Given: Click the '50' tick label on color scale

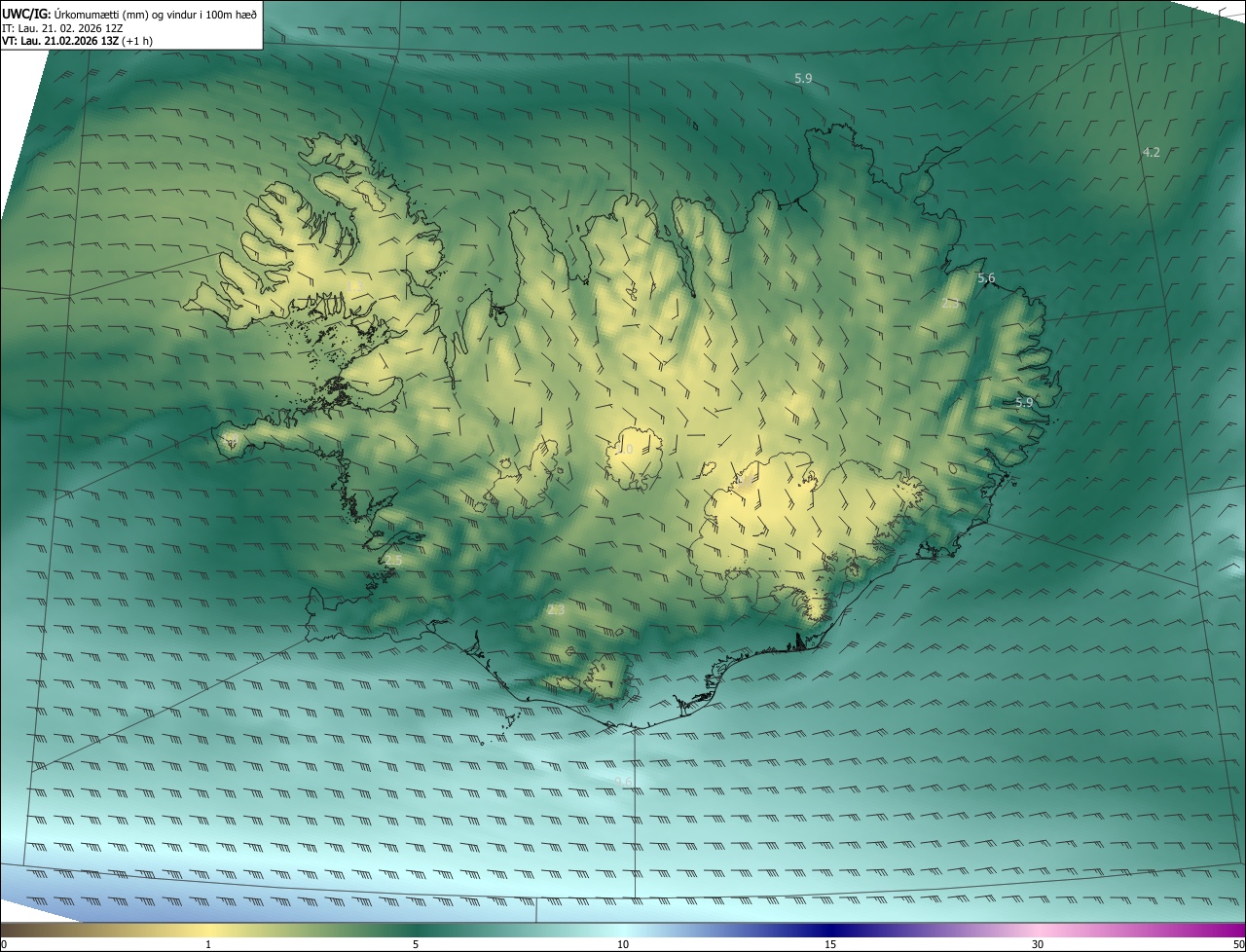Looking at the screenshot, I should click(1238, 944).
